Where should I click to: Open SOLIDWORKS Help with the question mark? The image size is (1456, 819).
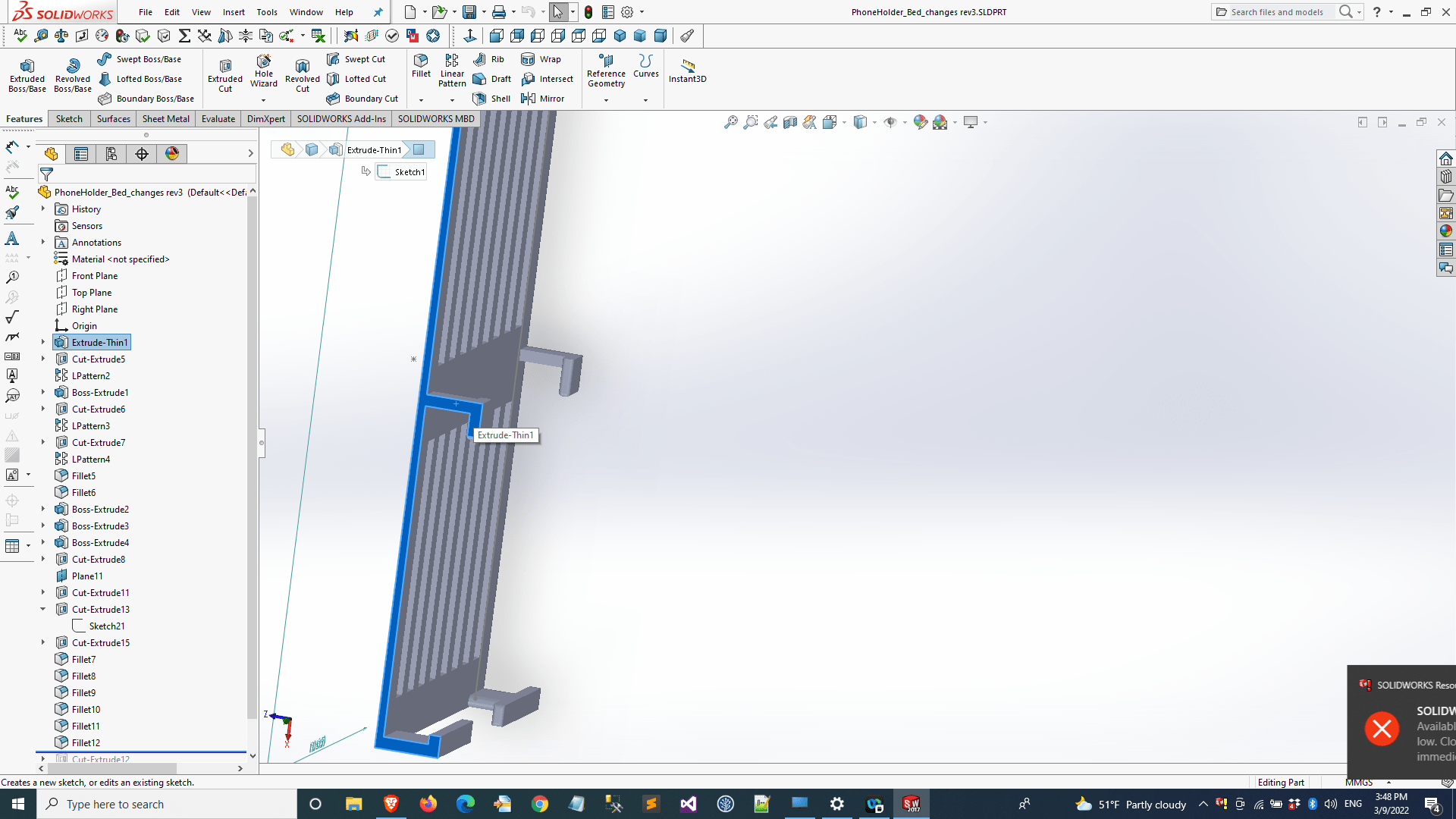coord(1376,12)
